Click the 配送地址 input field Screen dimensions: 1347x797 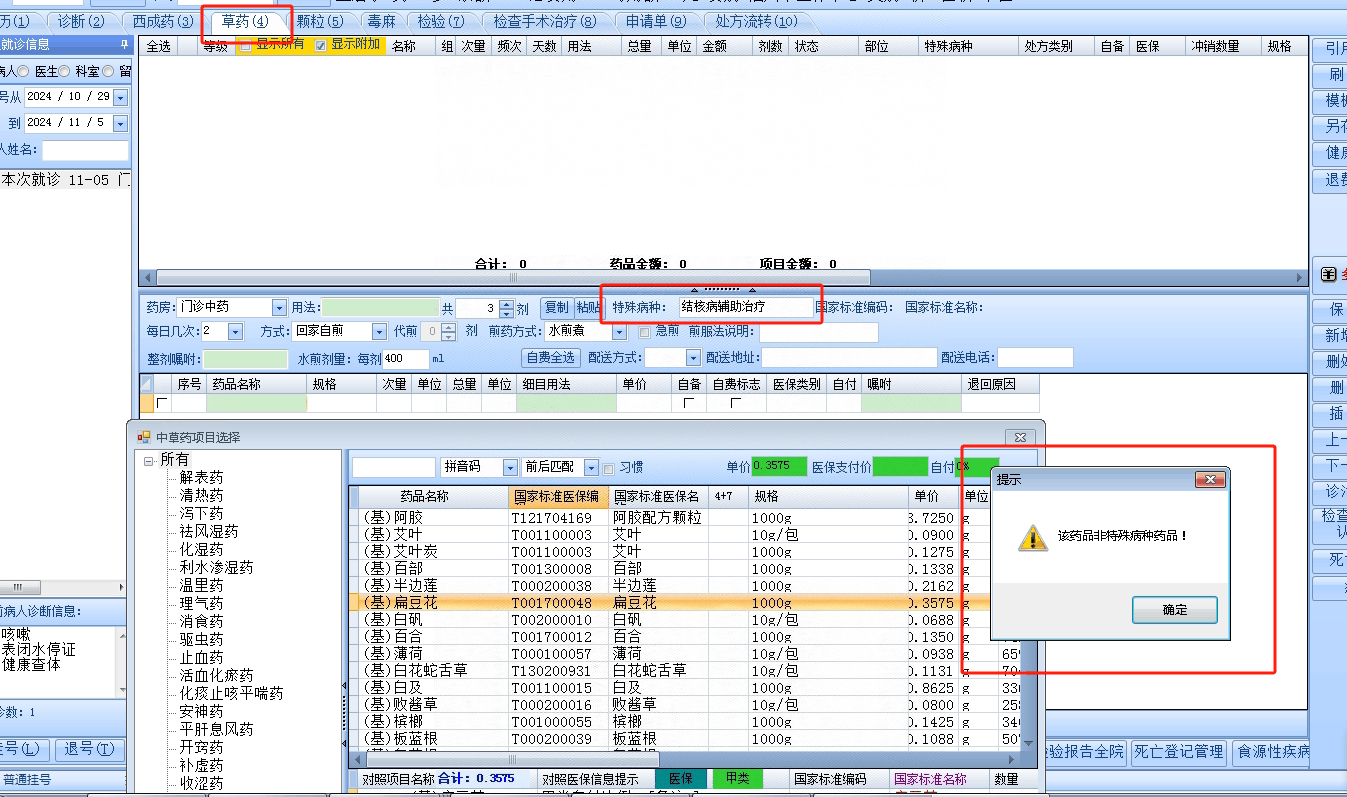(x=849, y=357)
